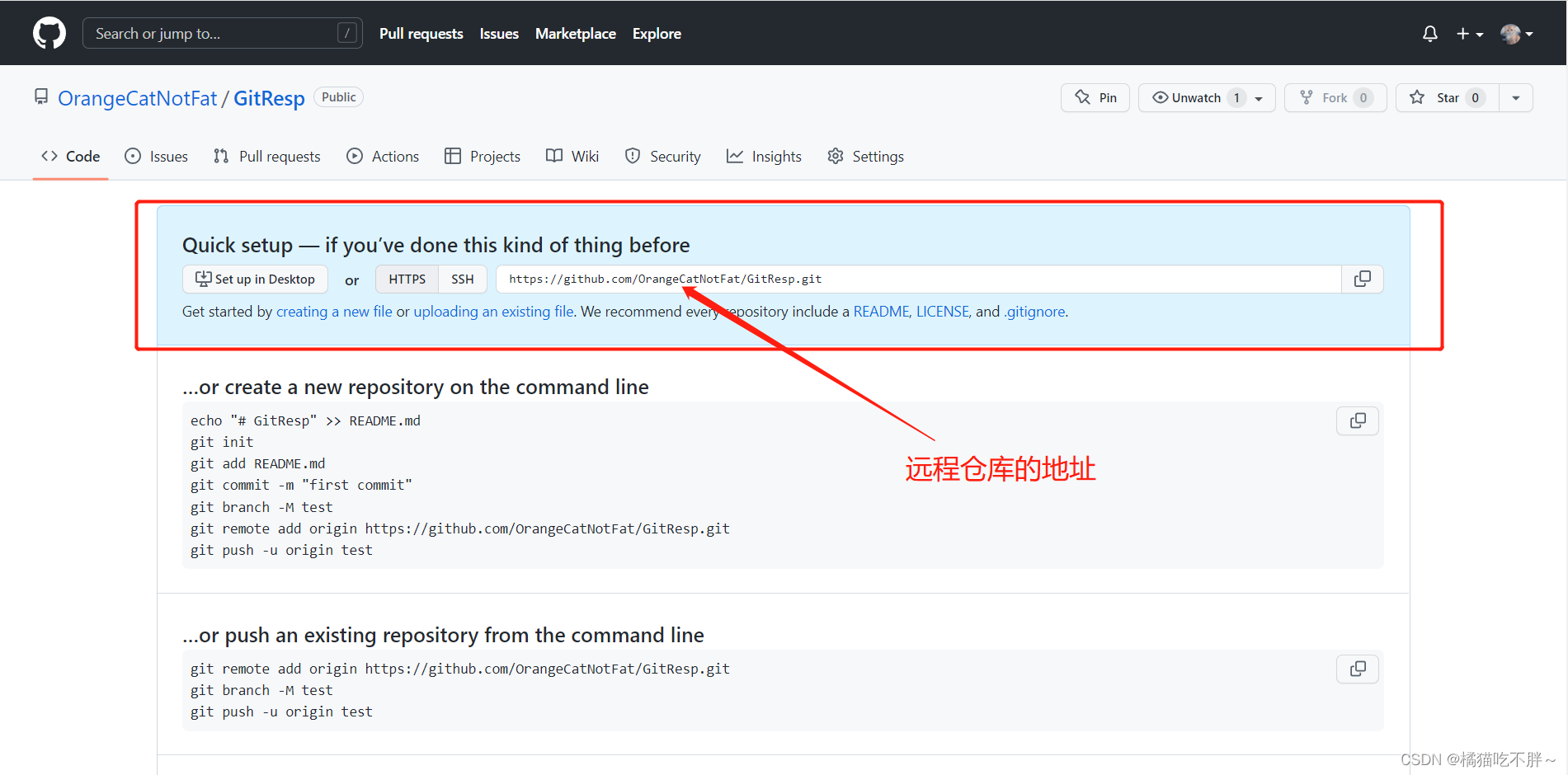The image size is (1568, 775).
Task: Open the notifications bell
Action: pyautogui.click(x=1430, y=34)
